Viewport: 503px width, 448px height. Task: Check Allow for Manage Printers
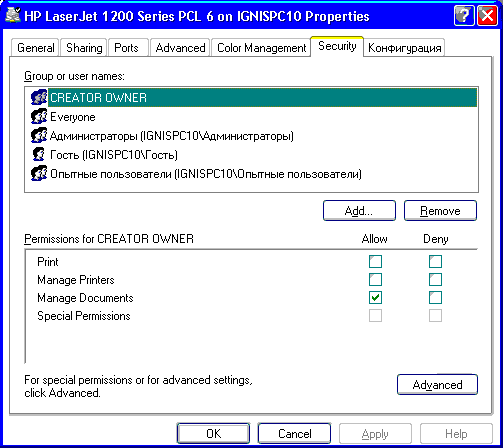(x=375, y=280)
